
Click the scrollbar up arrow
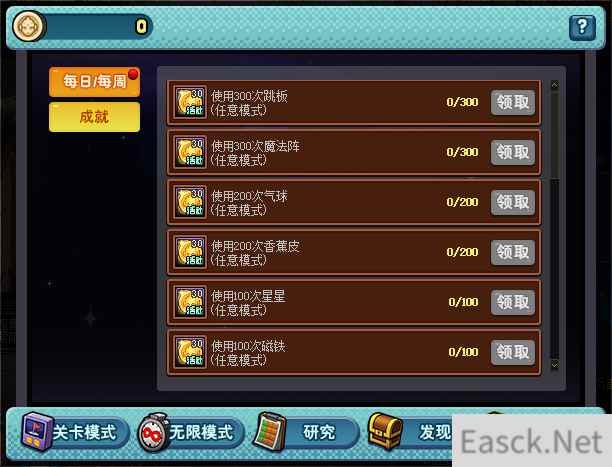tap(555, 85)
